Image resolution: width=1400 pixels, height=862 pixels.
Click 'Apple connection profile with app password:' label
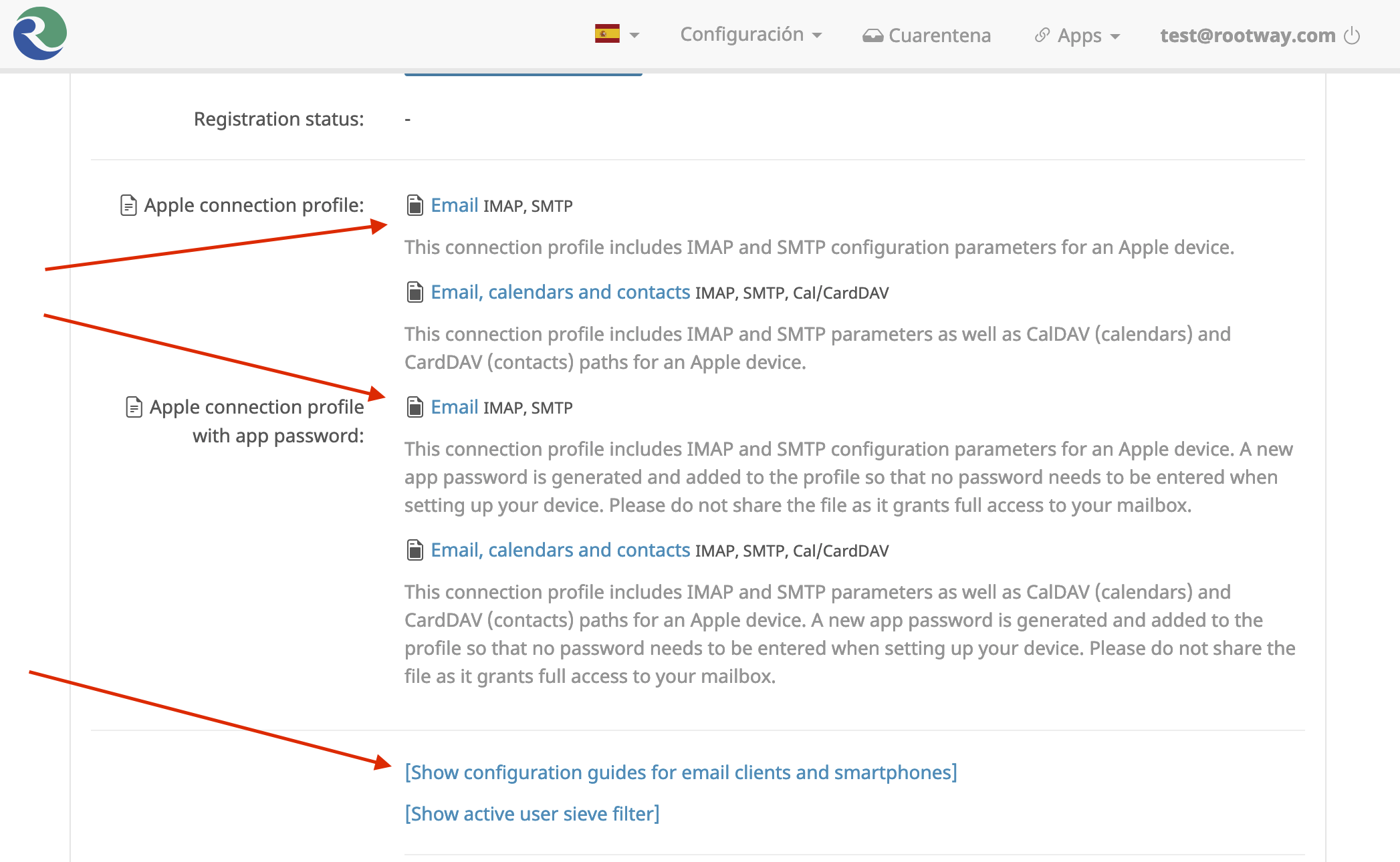point(257,421)
